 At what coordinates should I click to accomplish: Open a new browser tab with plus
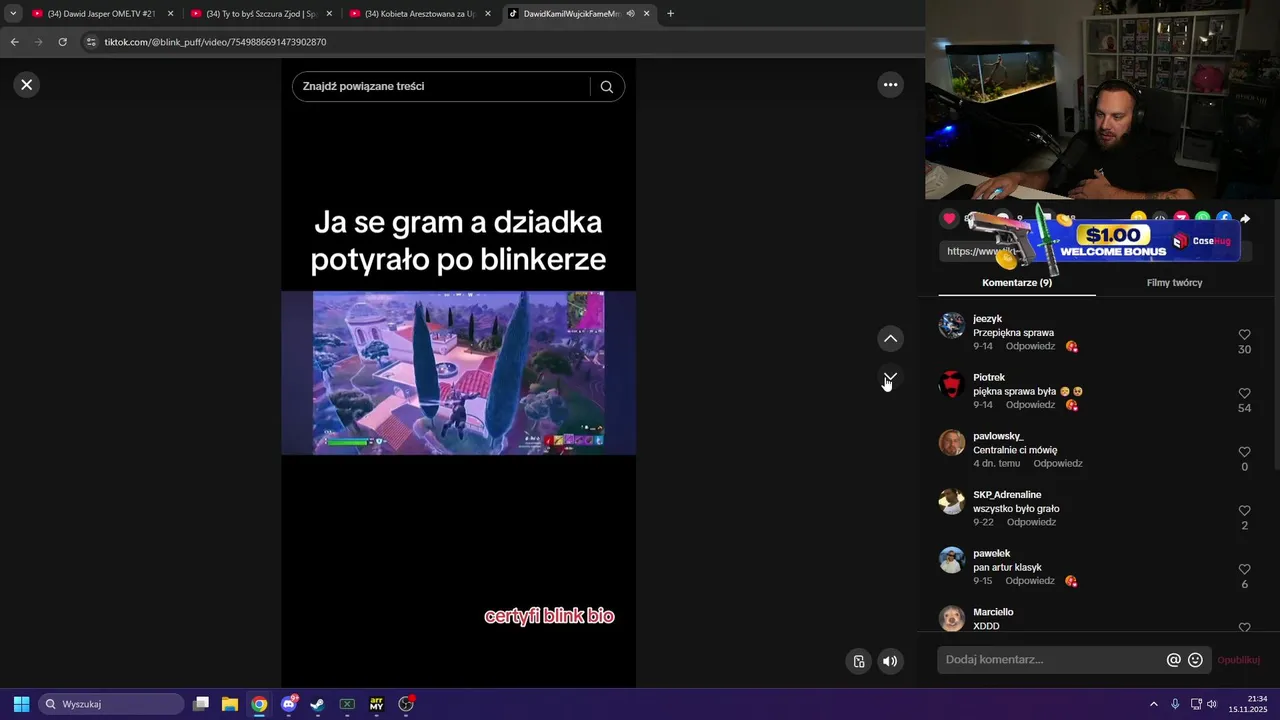click(x=670, y=14)
